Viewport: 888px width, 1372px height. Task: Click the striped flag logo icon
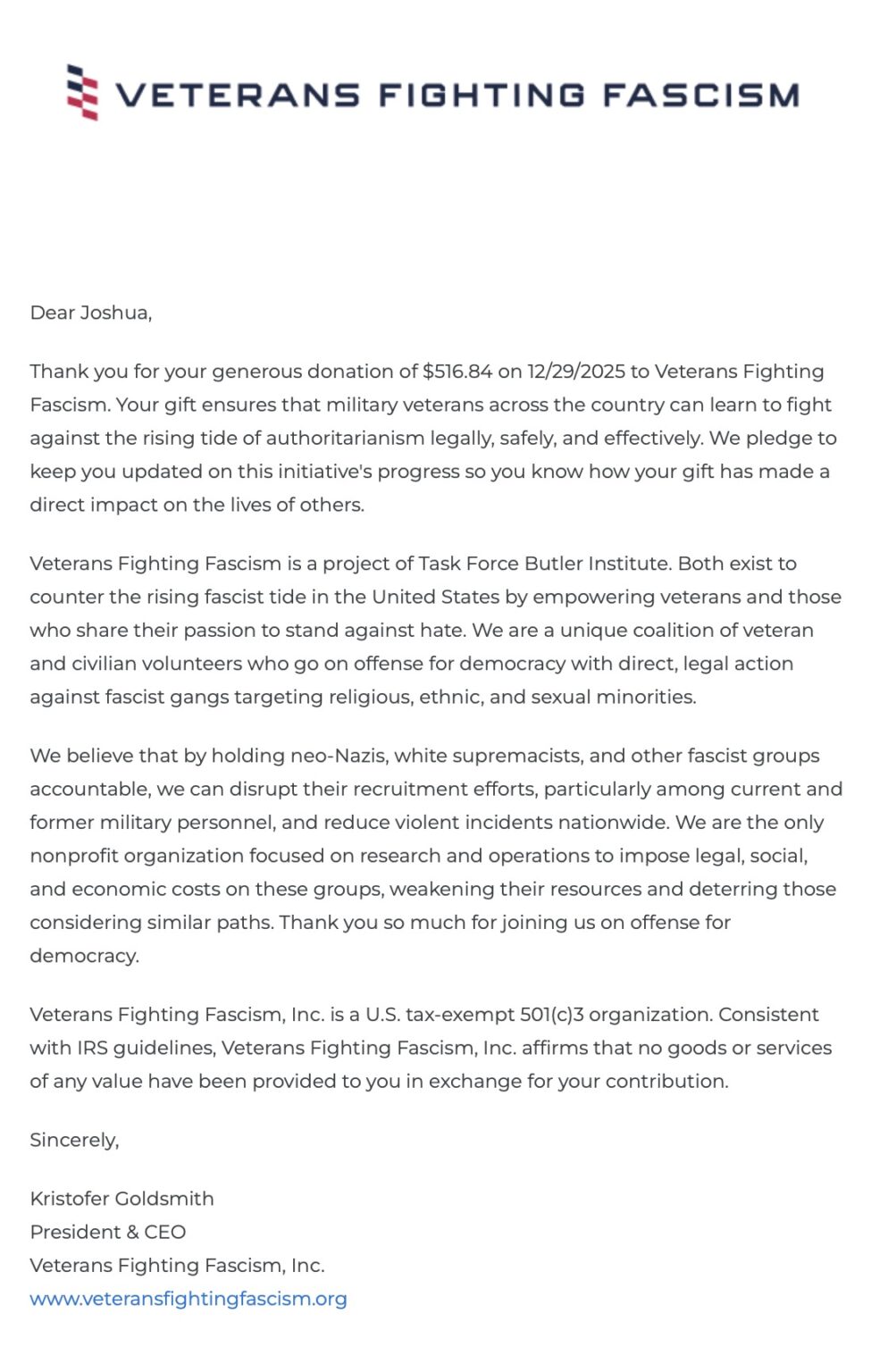tap(82, 92)
